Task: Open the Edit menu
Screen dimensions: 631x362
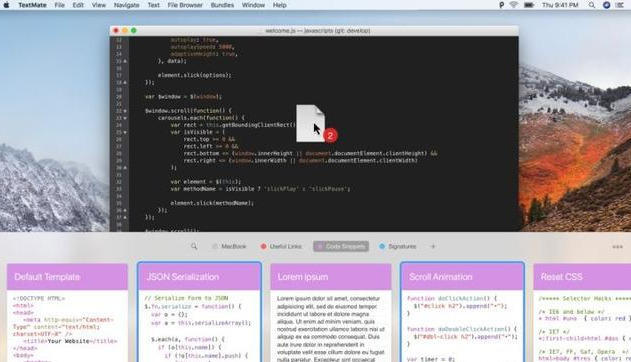Action: [78, 5]
